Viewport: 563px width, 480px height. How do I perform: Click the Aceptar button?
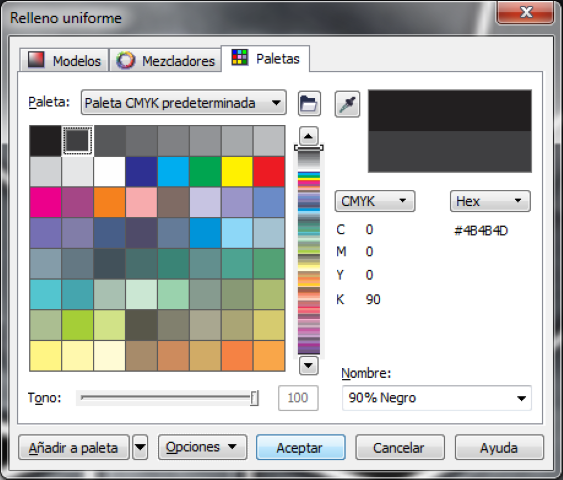pyautogui.click(x=301, y=448)
